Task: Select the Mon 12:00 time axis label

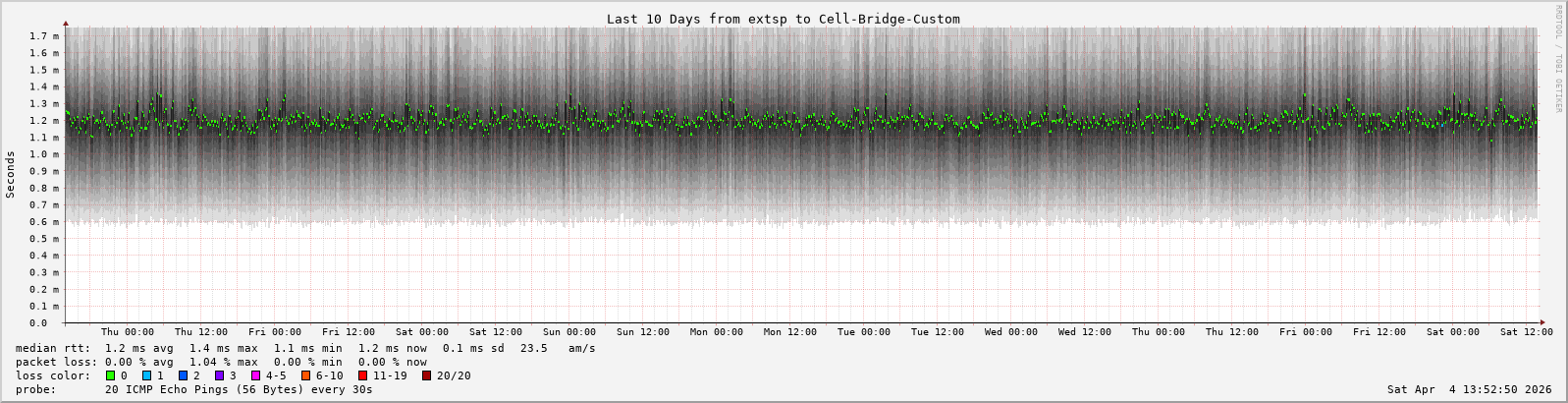Action: [x=790, y=332]
